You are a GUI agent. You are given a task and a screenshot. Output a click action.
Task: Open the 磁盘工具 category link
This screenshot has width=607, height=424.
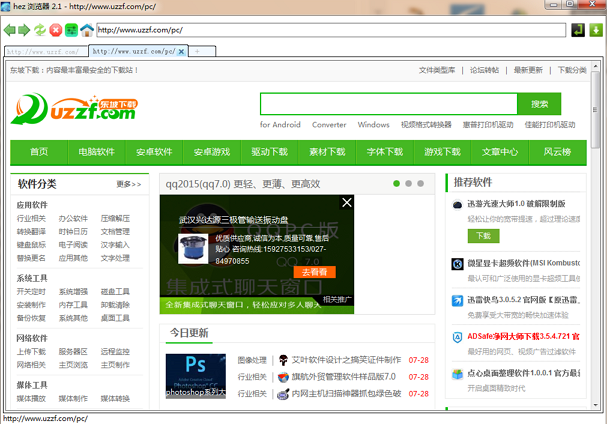point(115,292)
